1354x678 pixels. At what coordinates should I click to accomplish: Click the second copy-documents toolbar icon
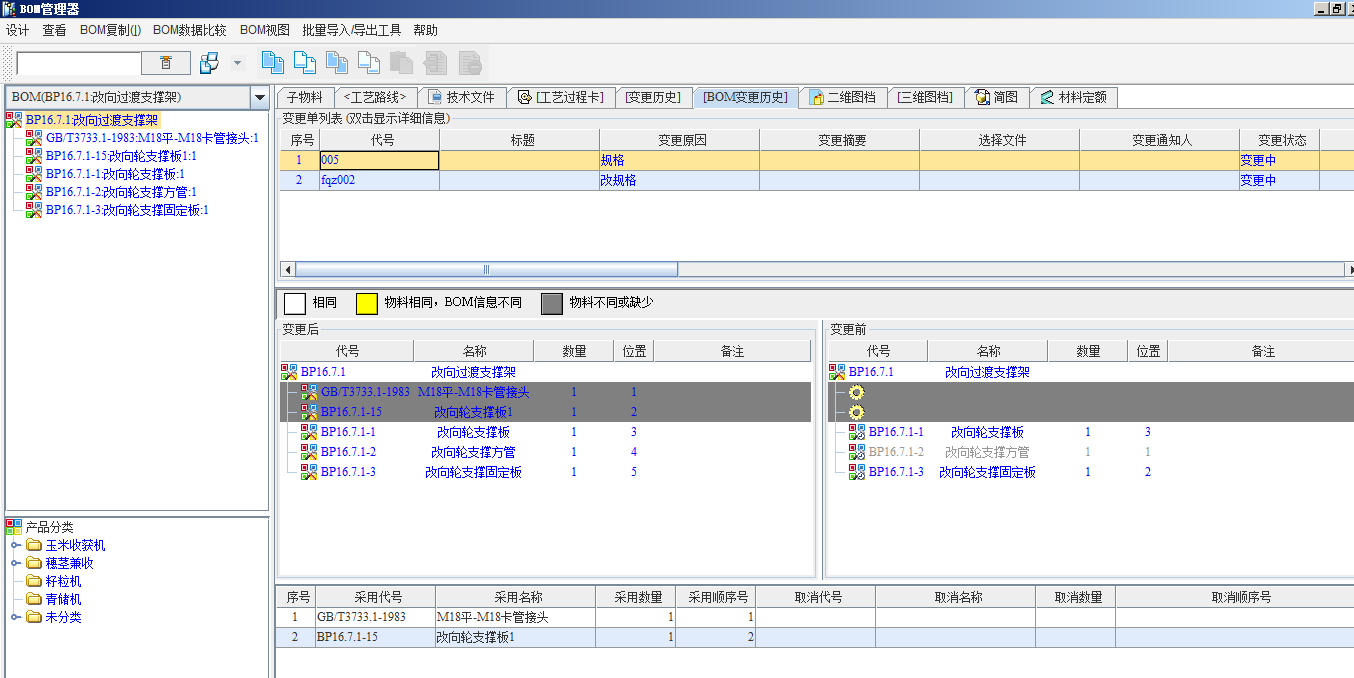pos(304,63)
